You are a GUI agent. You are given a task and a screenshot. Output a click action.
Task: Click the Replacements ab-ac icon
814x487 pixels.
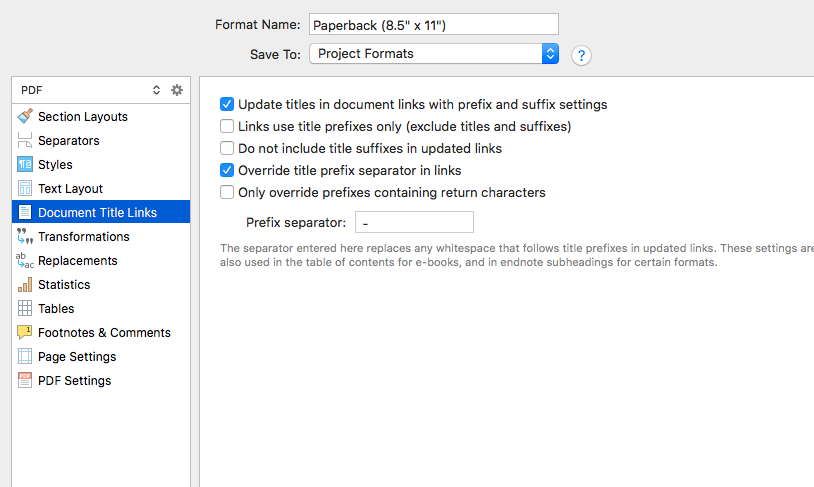[x=25, y=261]
